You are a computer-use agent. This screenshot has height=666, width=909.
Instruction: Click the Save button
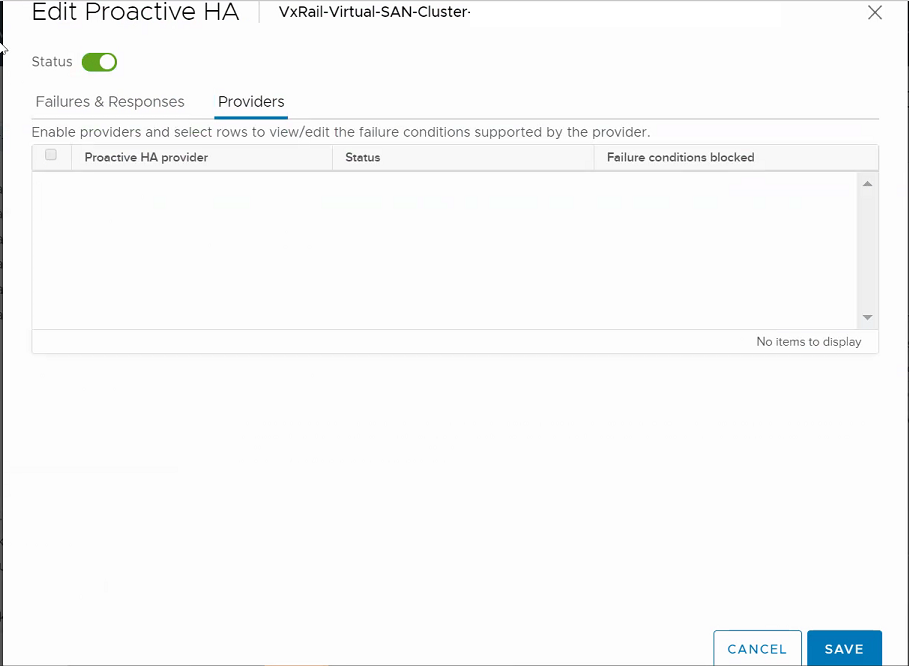tap(844, 648)
